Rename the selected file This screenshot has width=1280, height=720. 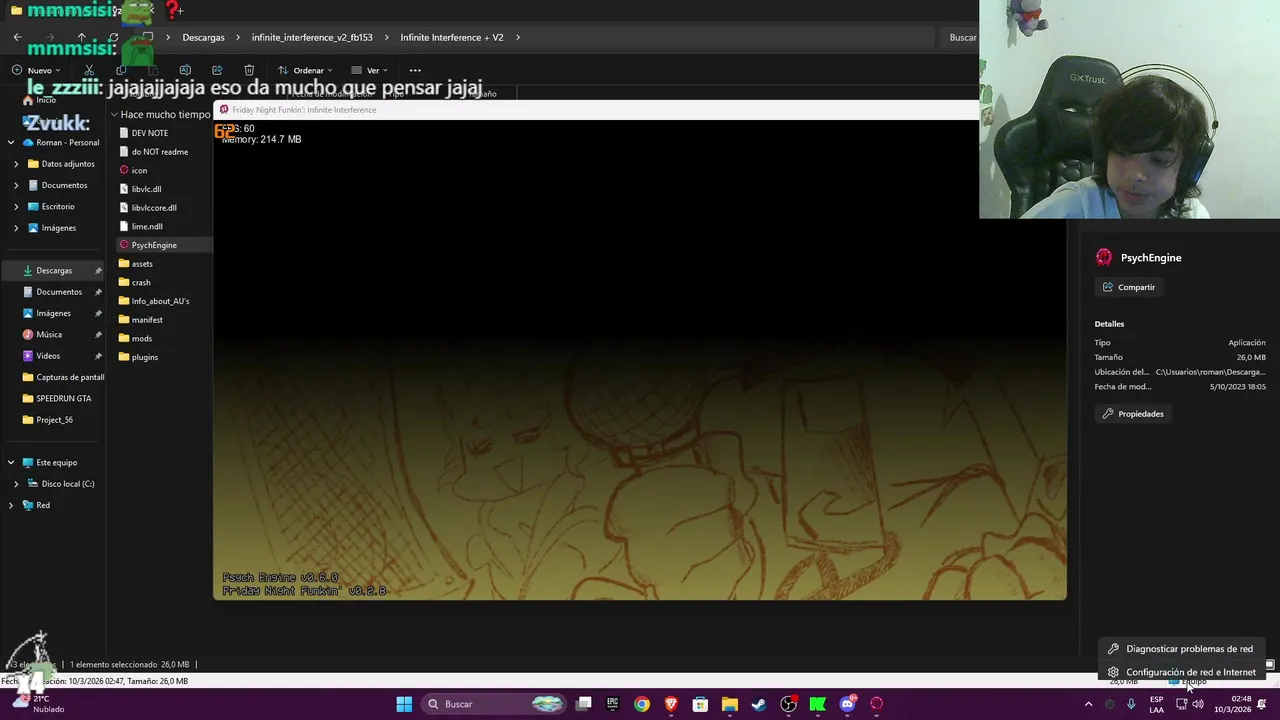(185, 70)
